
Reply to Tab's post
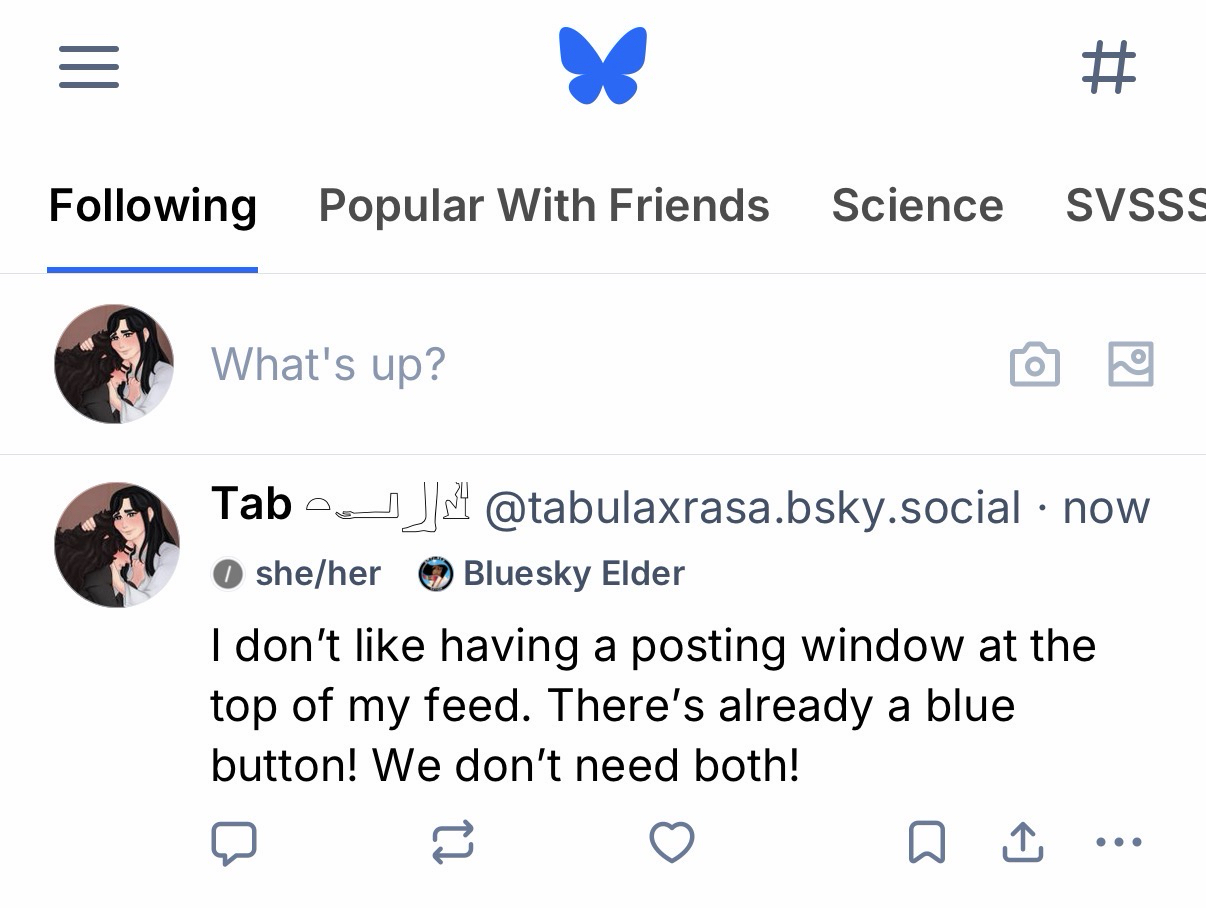(x=234, y=843)
